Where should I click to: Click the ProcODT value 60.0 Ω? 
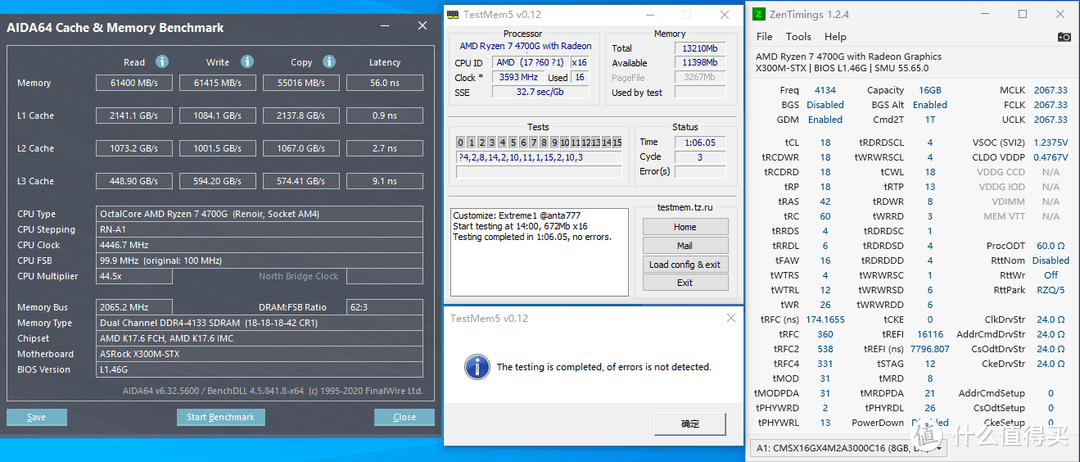pyautogui.click(x=1050, y=246)
